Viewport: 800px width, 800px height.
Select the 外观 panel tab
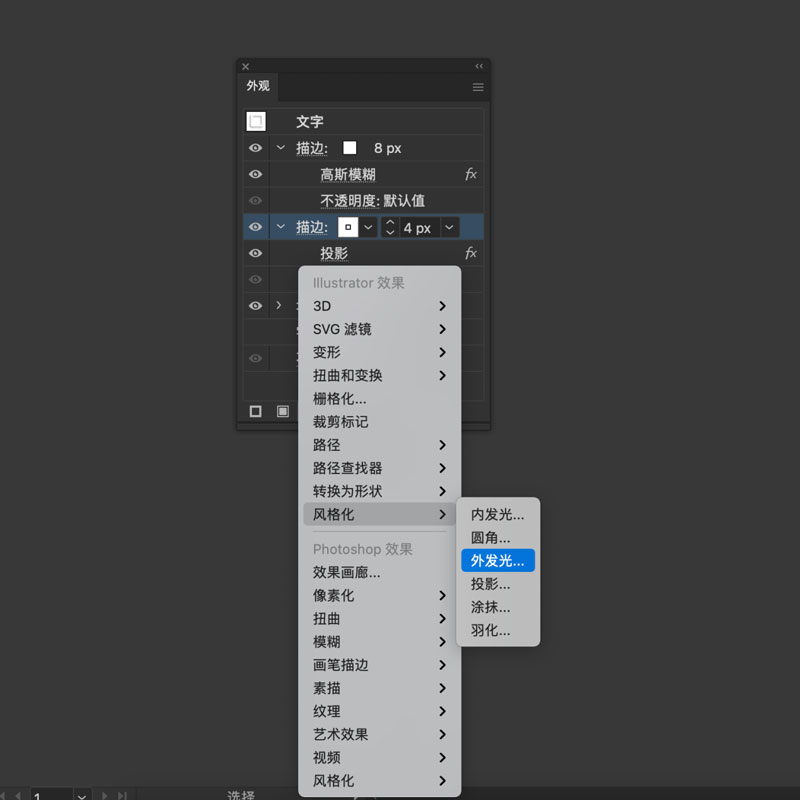pyautogui.click(x=258, y=86)
